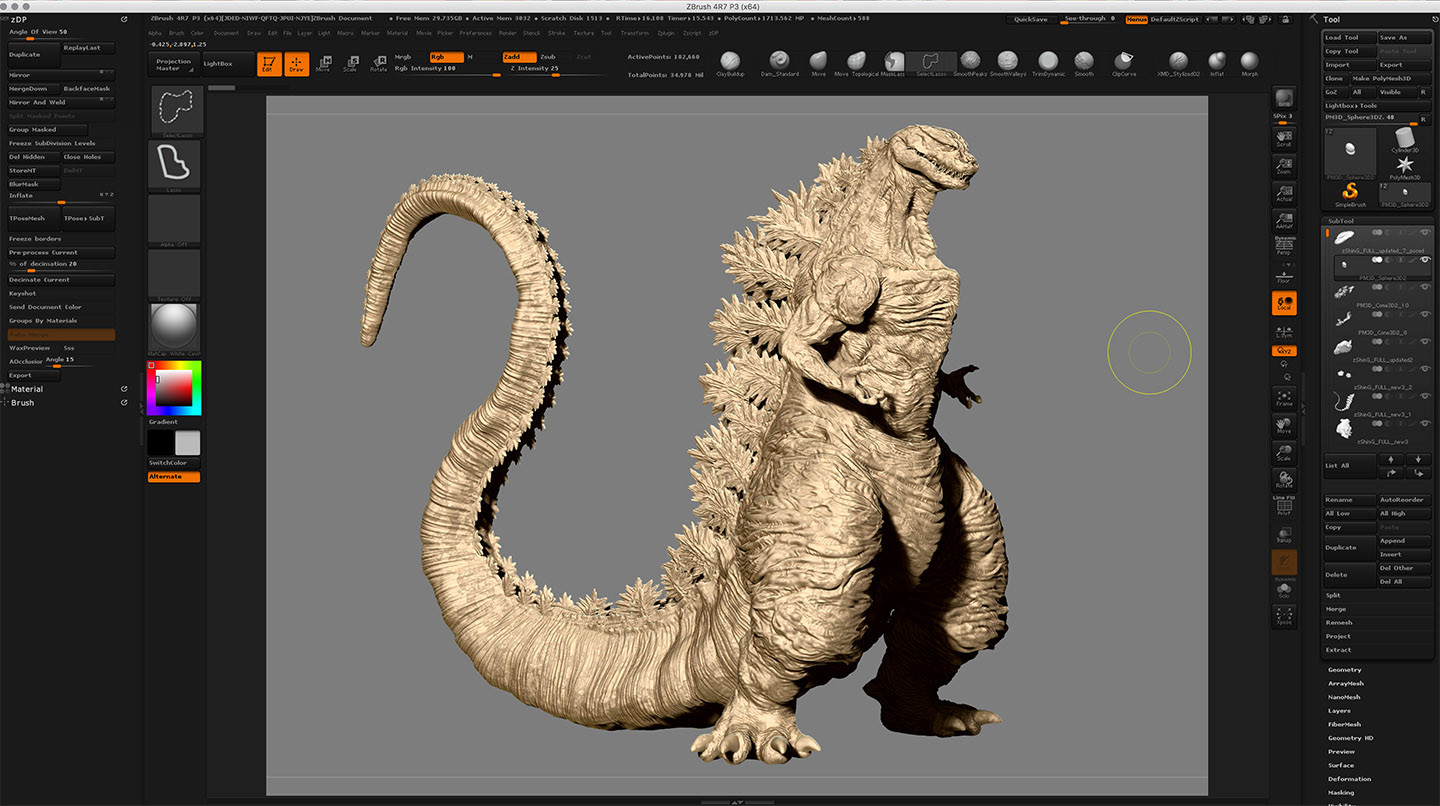This screenshot has width=1440, height=806.
Task: Click the Frame icon in right shelf
Action: (x=1284, y=397)
